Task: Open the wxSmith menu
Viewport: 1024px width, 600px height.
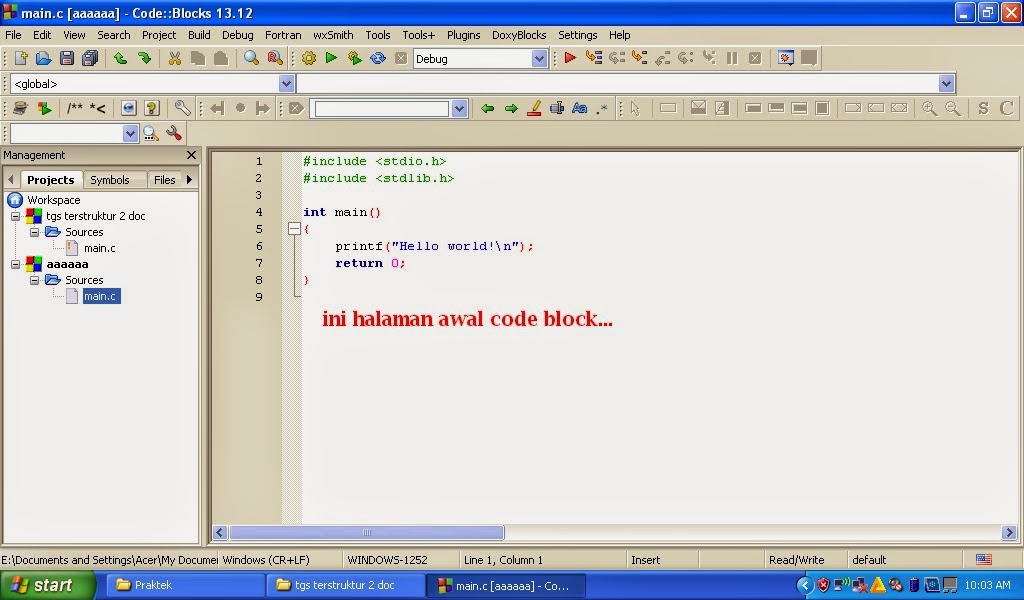Action: [333, 35]
